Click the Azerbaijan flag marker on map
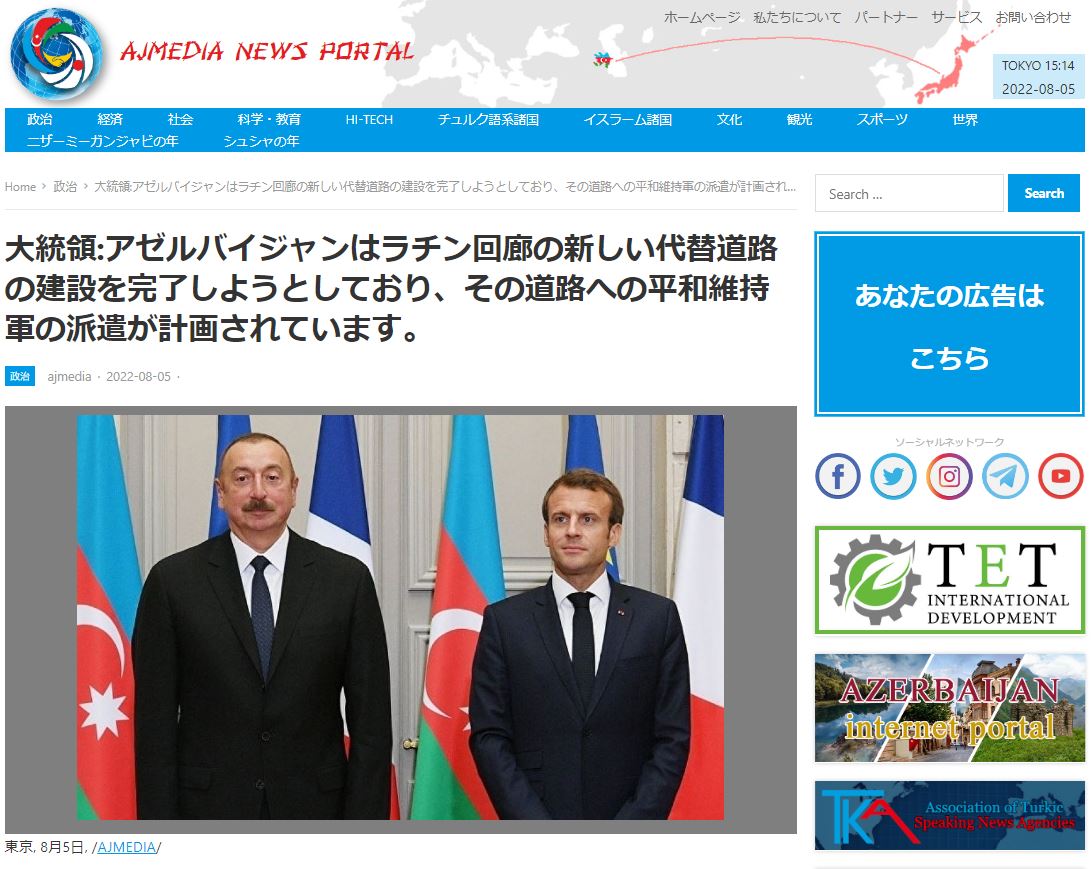The image size is (1091, 869). point(602,60)
